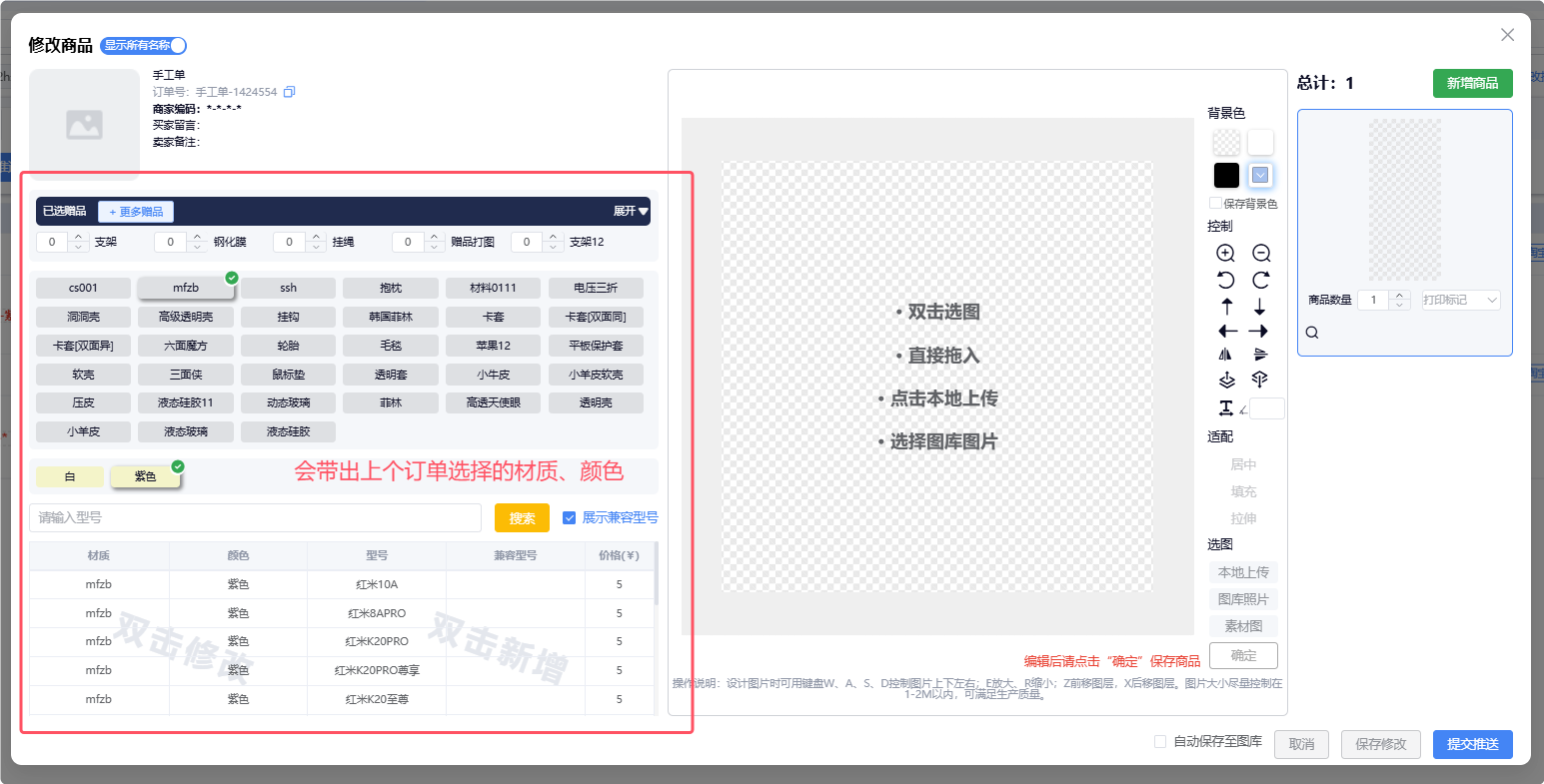
Task: Focus the 请输入型号 search field
Action: pyautogui.click(x=256, y=518)
